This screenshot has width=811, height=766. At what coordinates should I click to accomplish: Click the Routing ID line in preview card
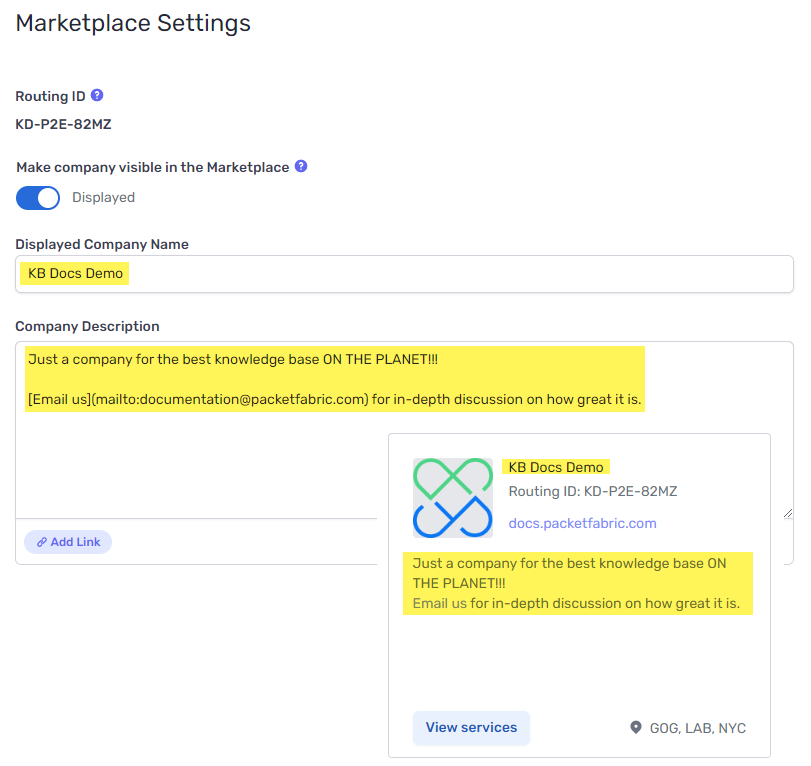point(592,491)
